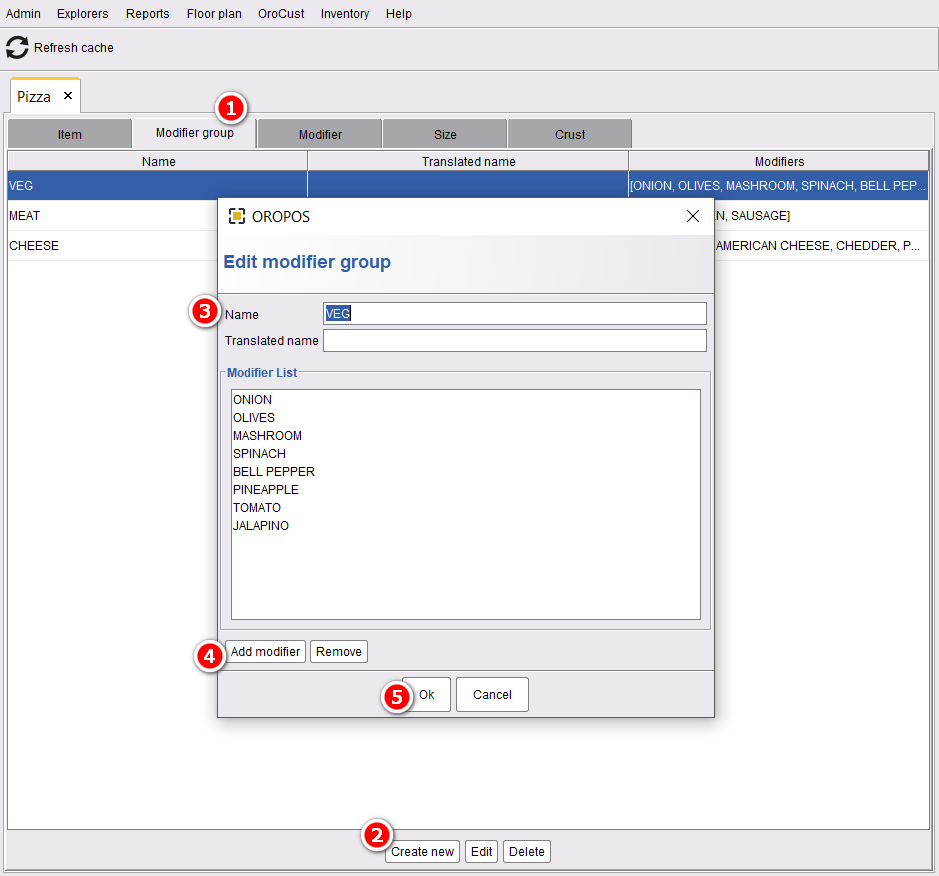Click the Edit button below the table
This screenshot has height=876, width=939.
point(481,851)
